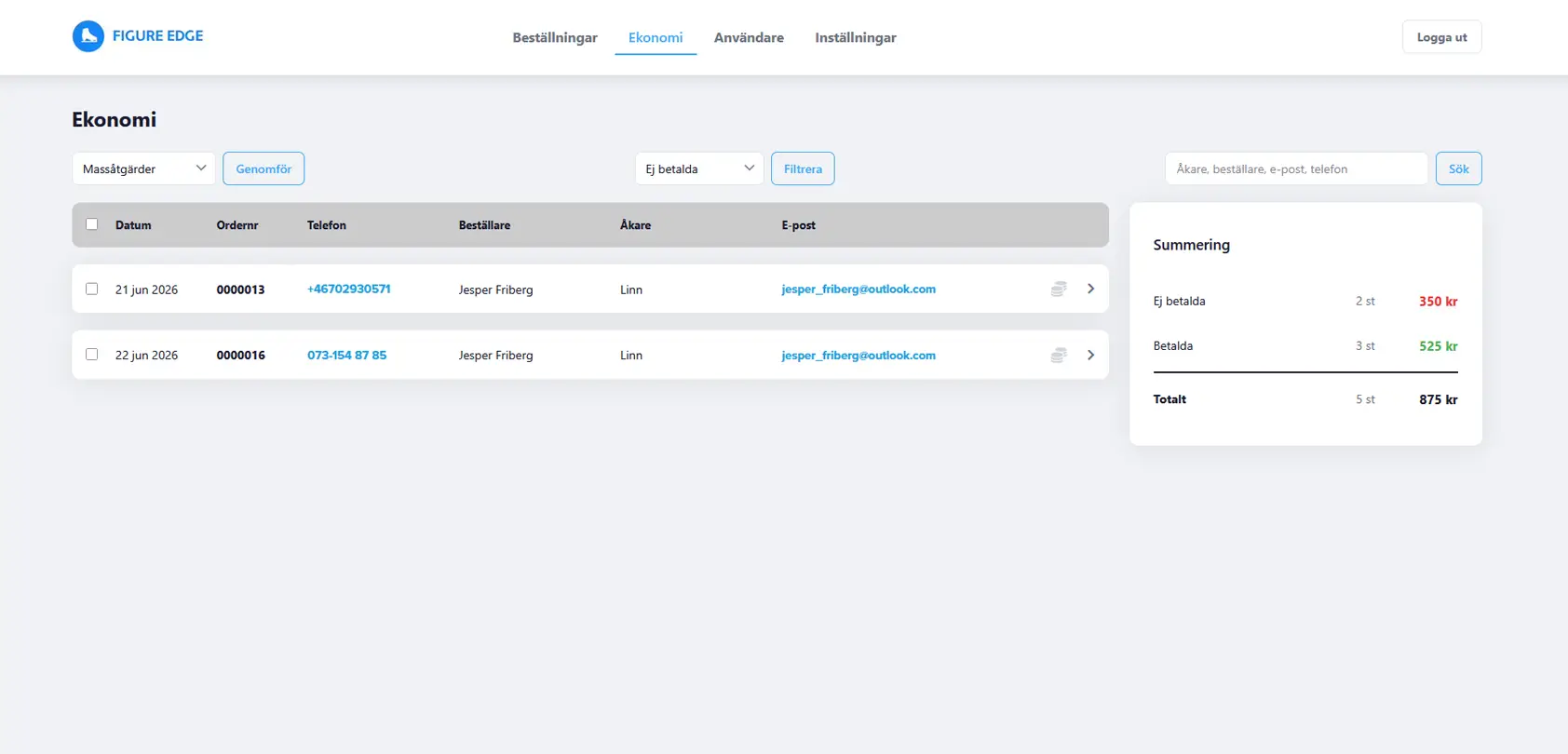Image resolution: width=1568 pixels, height=754 pixels.
Task: Switch to the Användare tab
Action: pos(749,37)
